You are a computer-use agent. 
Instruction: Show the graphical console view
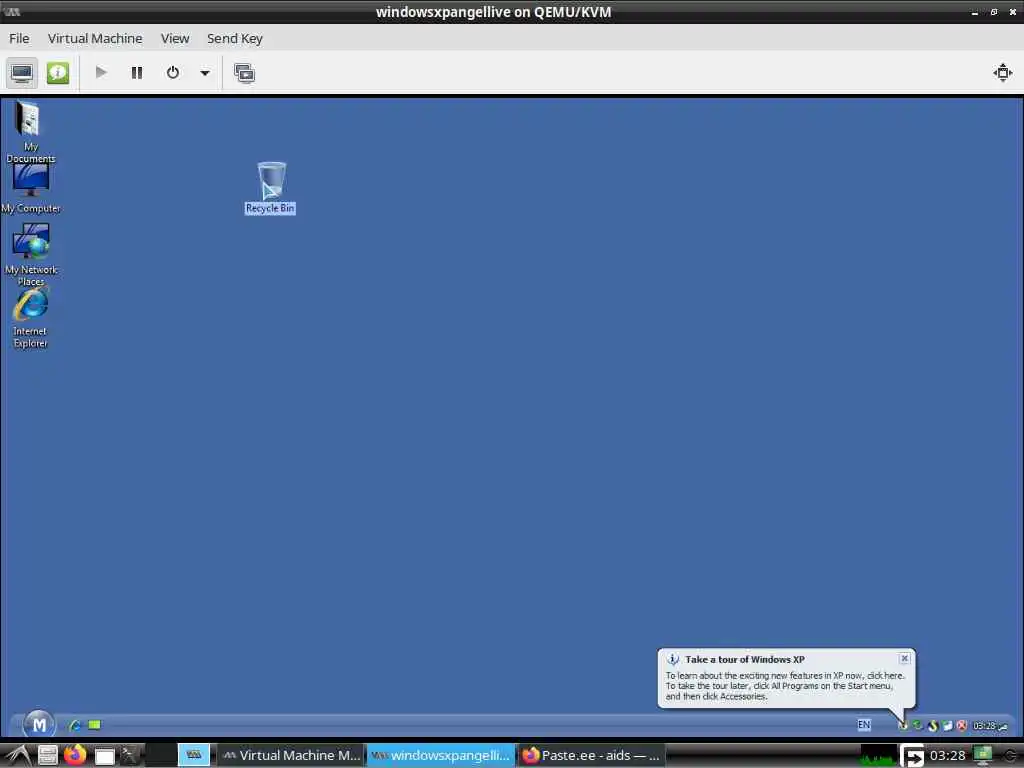point(22,72)
